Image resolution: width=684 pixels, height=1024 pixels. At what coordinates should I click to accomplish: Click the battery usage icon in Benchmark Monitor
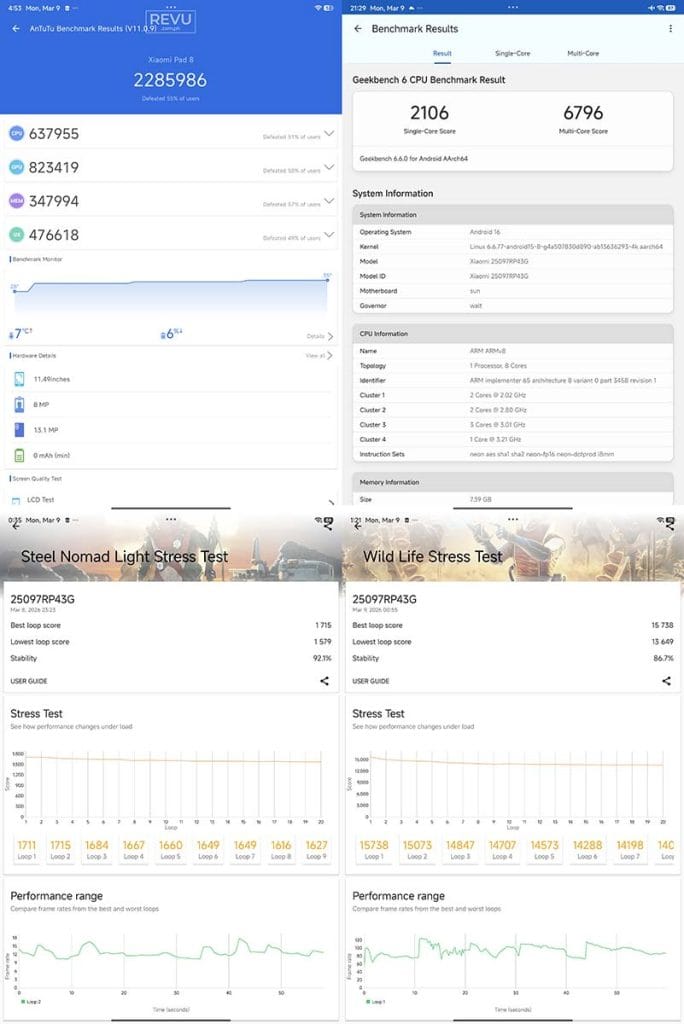[163, 335]
